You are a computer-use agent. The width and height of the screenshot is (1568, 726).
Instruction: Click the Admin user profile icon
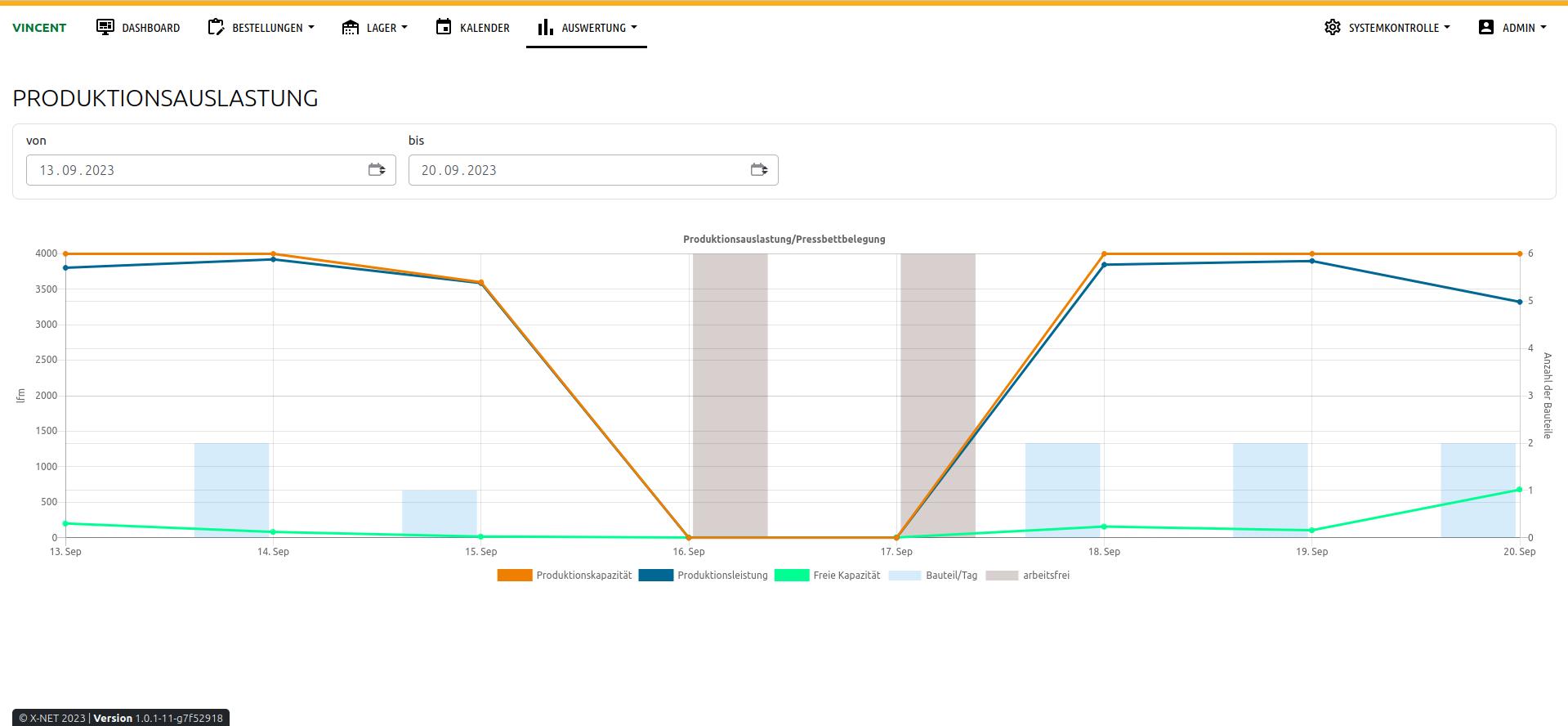1486,27
